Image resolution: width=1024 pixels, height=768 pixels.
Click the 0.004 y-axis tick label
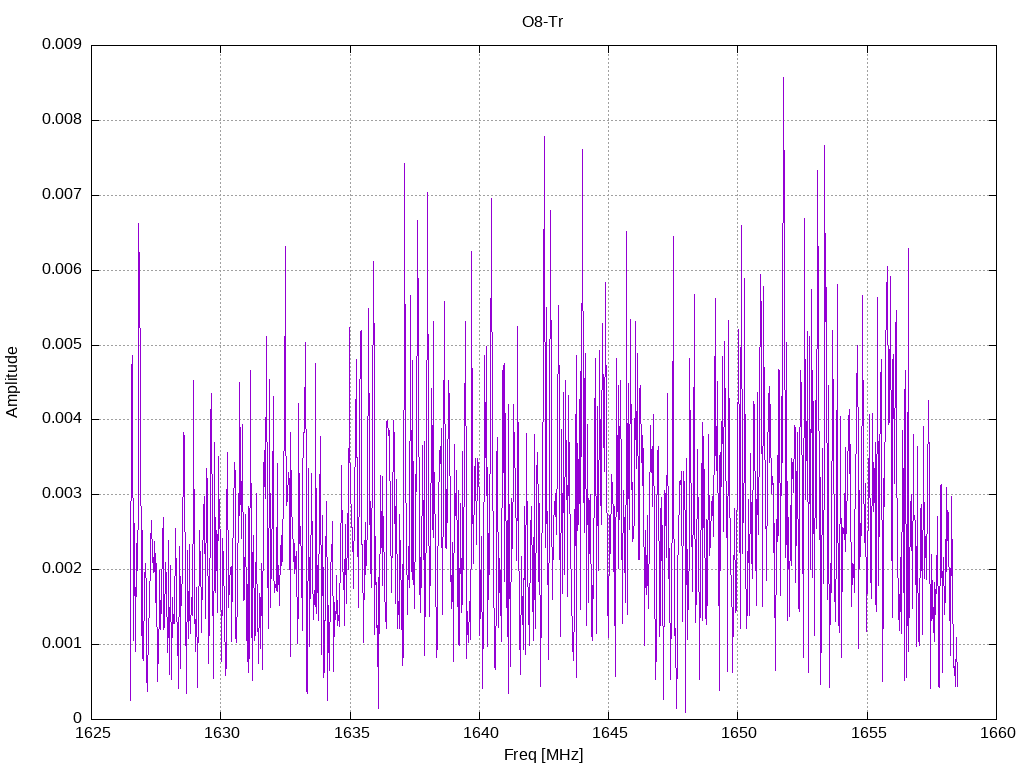click(x=62, y=419)
